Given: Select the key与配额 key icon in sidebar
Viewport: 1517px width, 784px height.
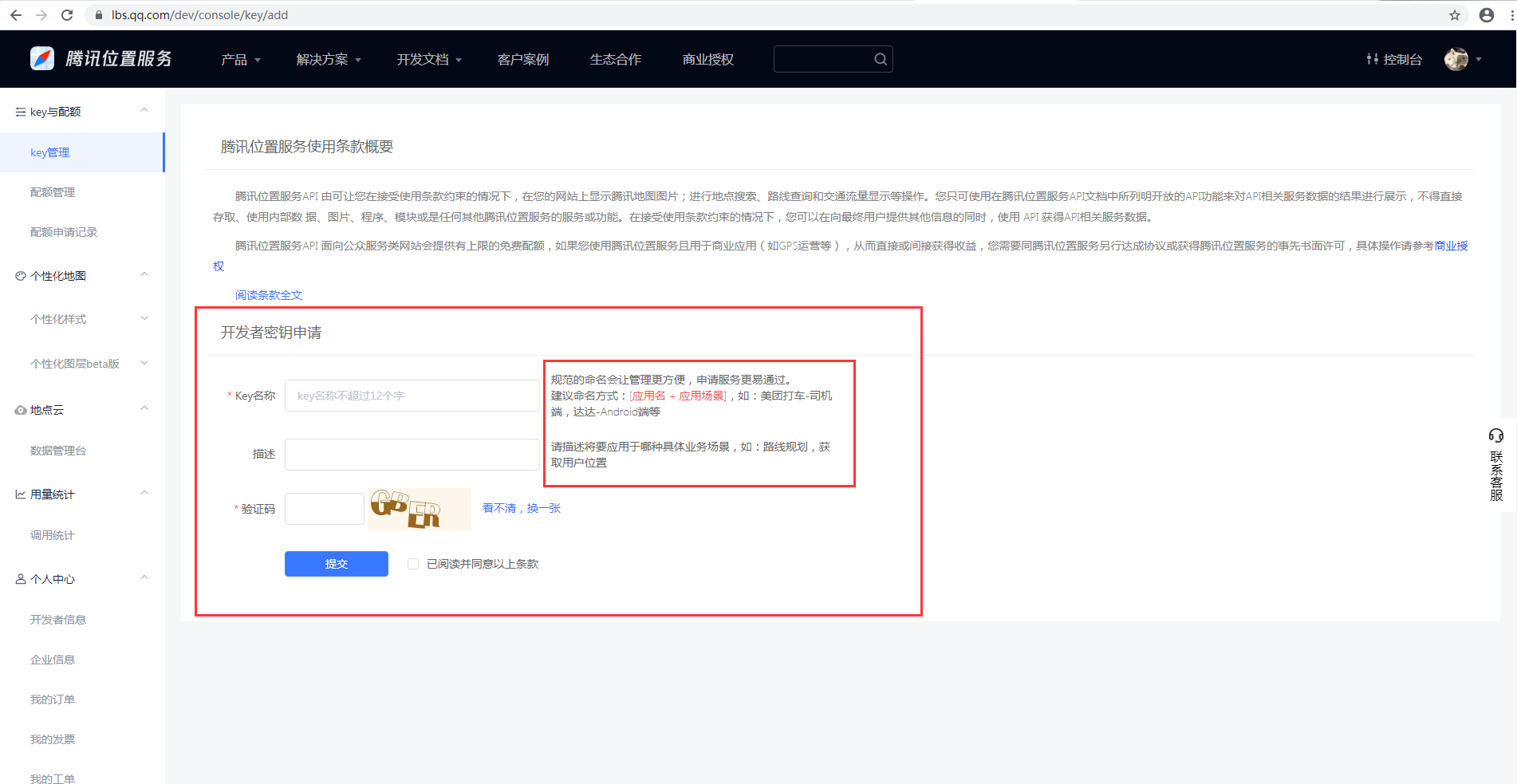Looking at the screenshot, I should [20, 111].
